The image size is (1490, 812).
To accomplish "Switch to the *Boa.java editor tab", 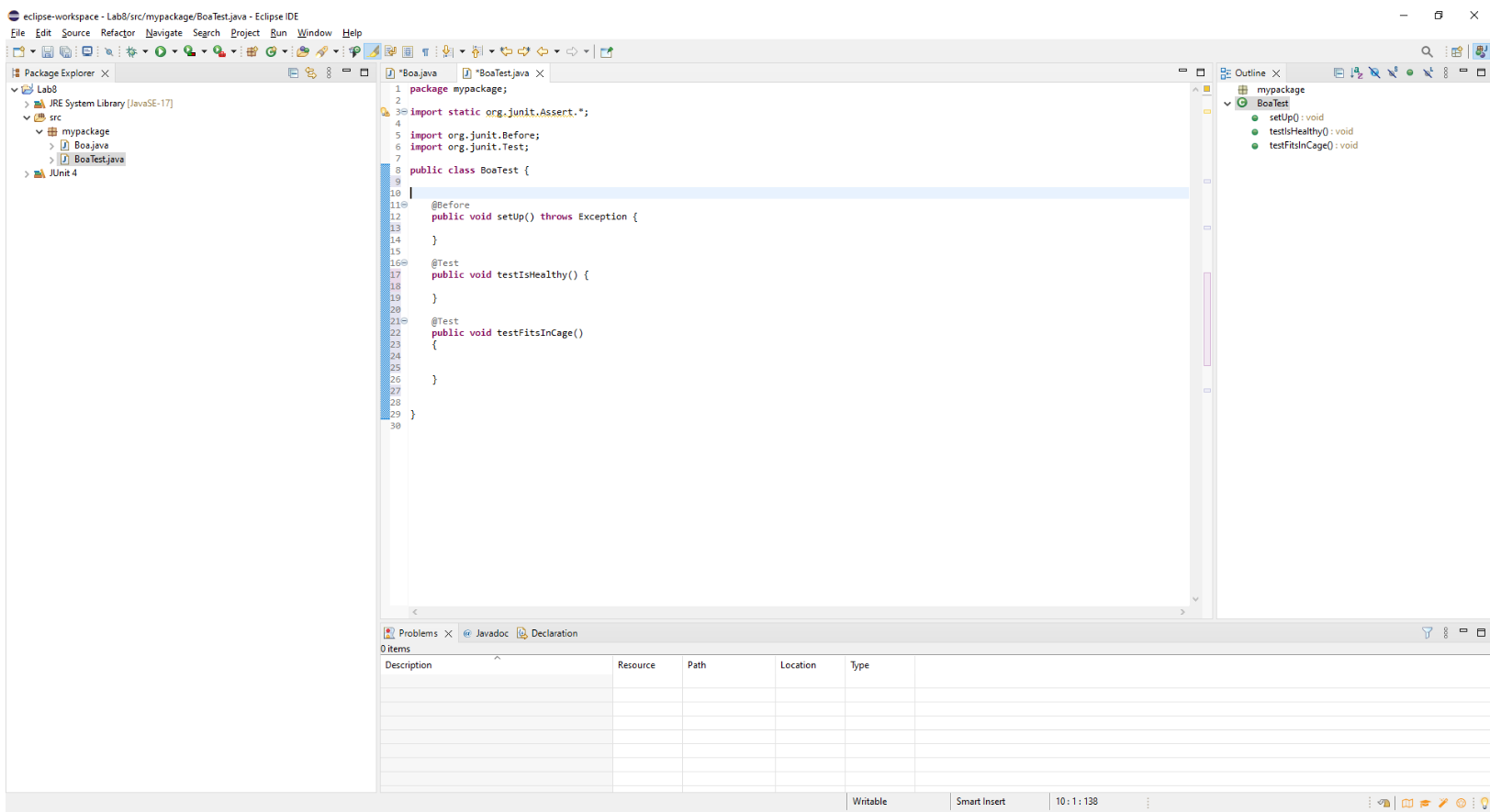I will click(x=418, y=72).
